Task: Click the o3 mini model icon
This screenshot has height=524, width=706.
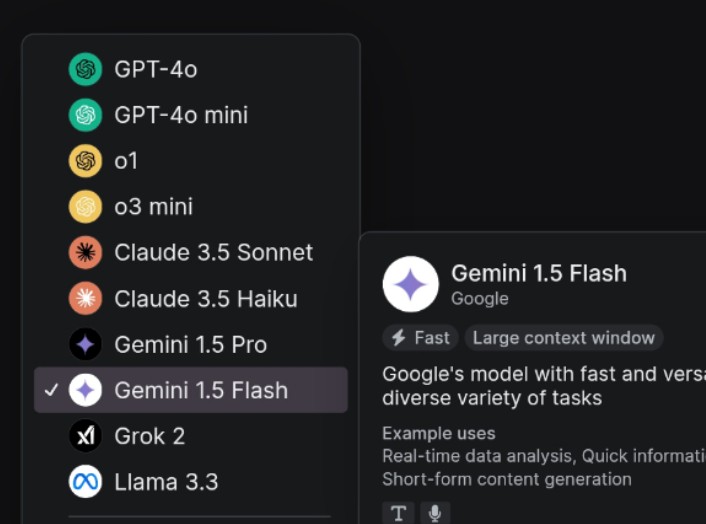Action: pyautogui.click(x=86, y=207)
